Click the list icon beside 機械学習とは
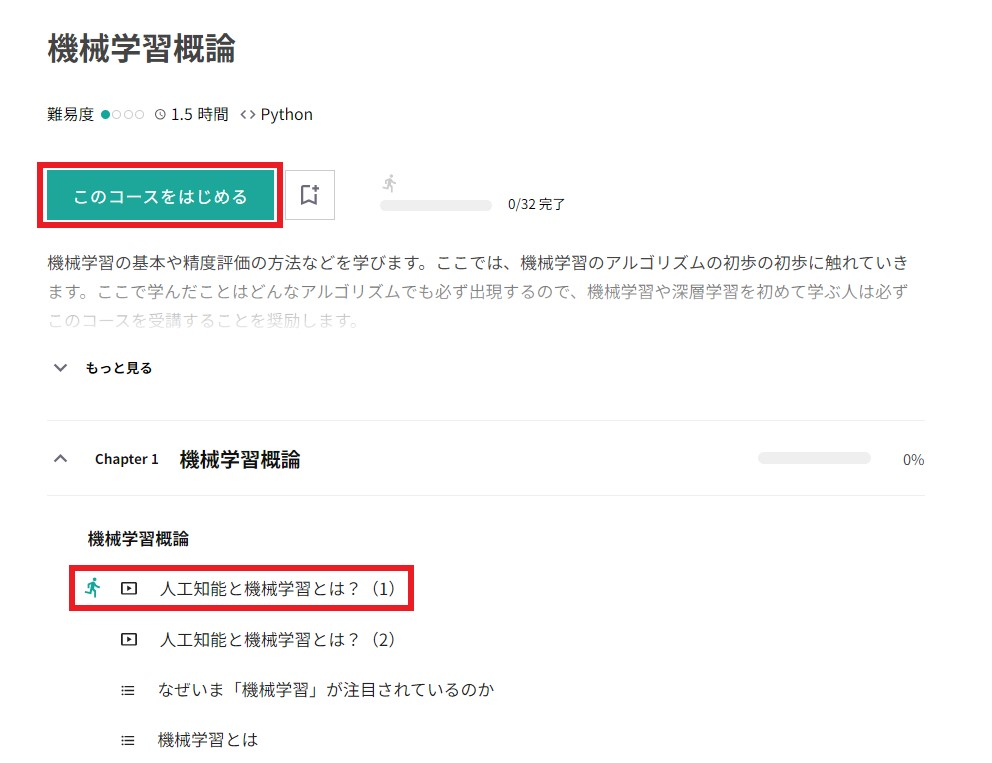This screenshot has height=763, width=992. click(128, 740)
